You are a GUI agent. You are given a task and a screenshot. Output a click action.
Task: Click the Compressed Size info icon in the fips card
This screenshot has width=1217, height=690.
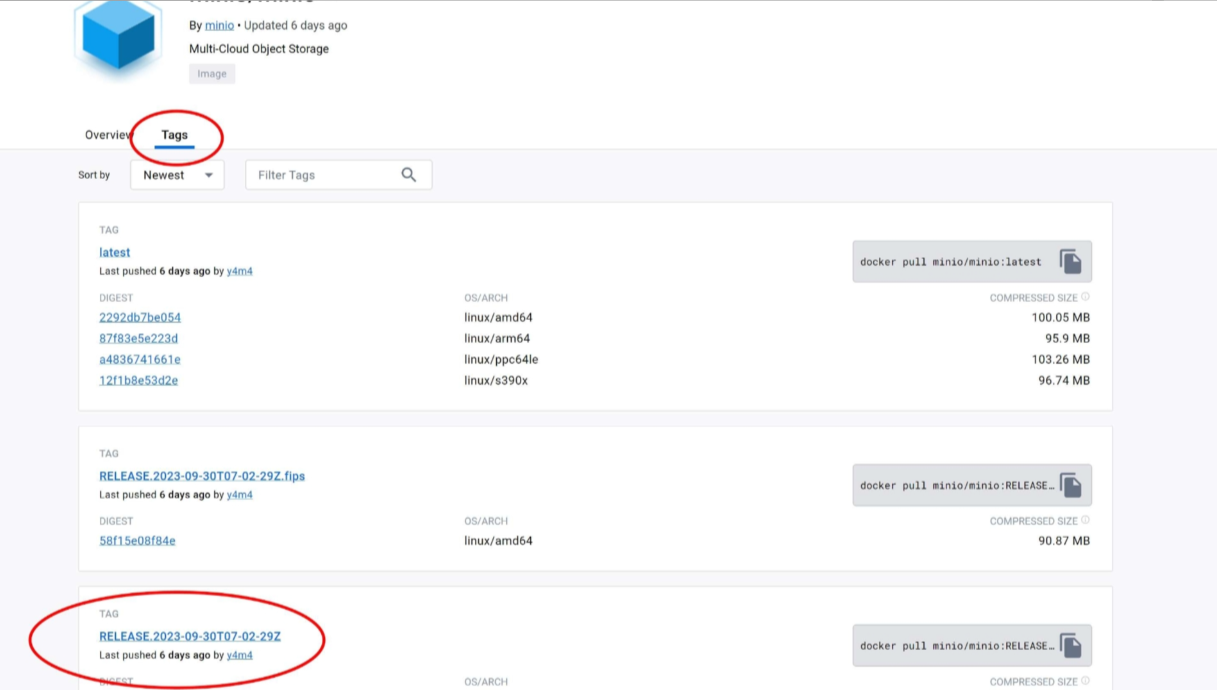1085,520
